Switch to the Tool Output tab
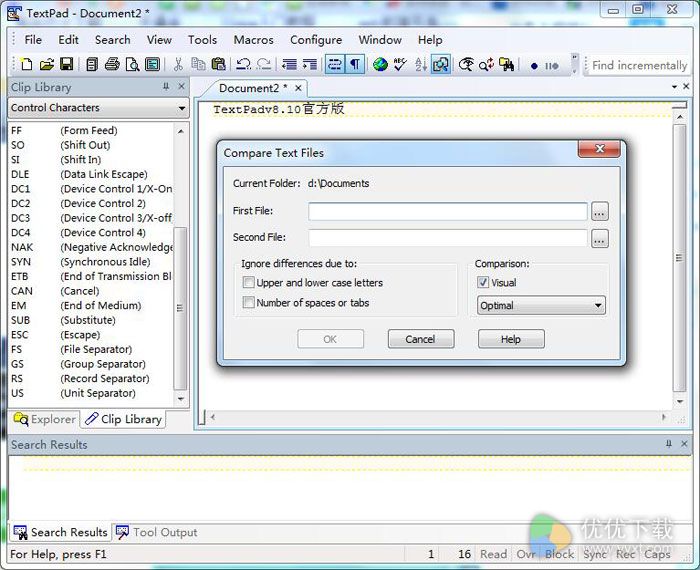 point(157,532)
